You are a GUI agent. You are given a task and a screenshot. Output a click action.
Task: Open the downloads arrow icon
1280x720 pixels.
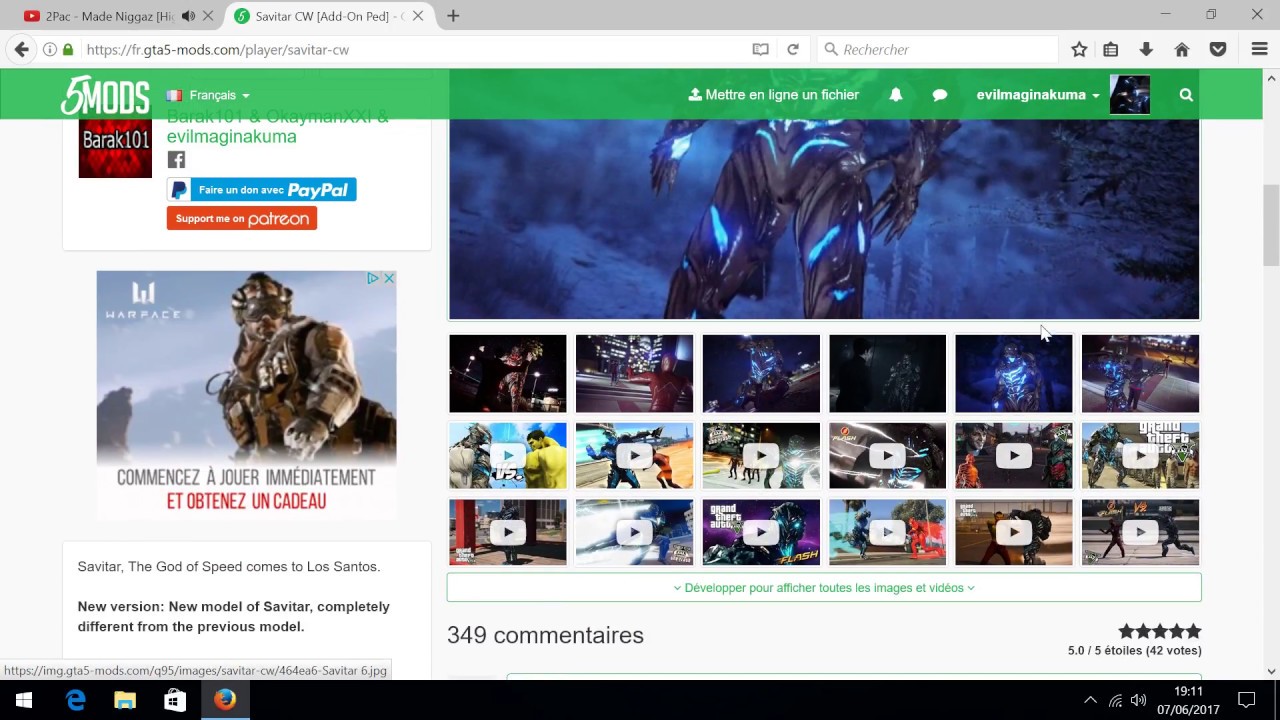point(1146,49)
